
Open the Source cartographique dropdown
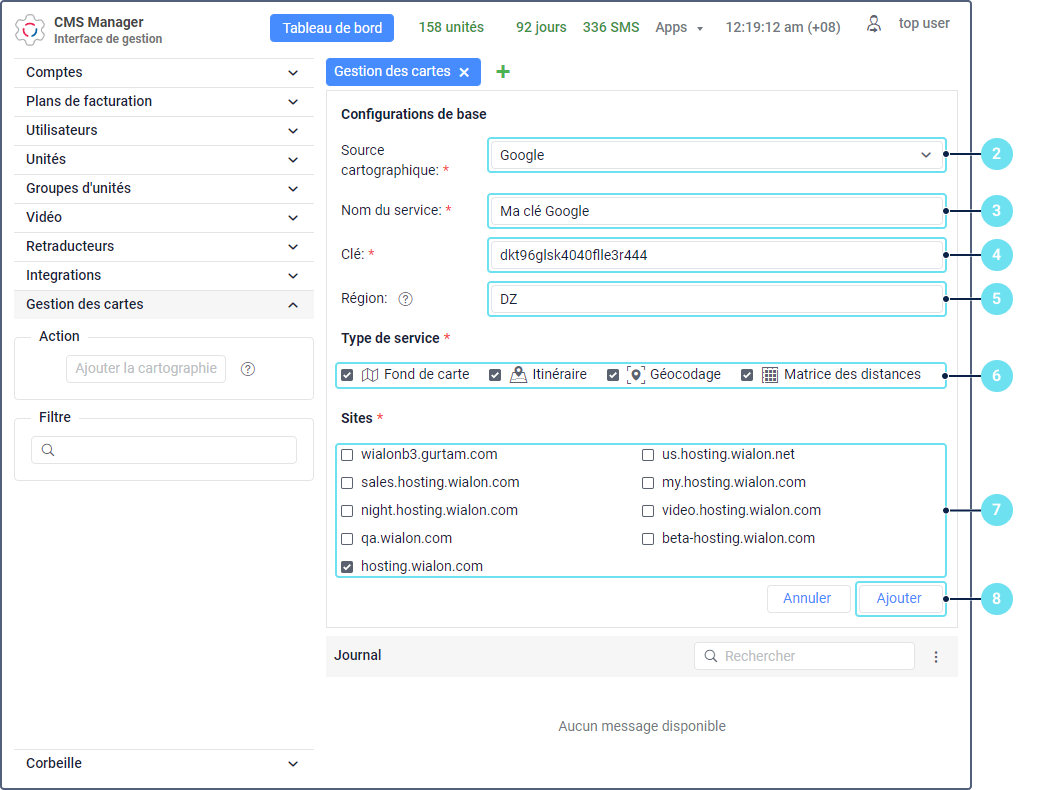coord(717,155)
